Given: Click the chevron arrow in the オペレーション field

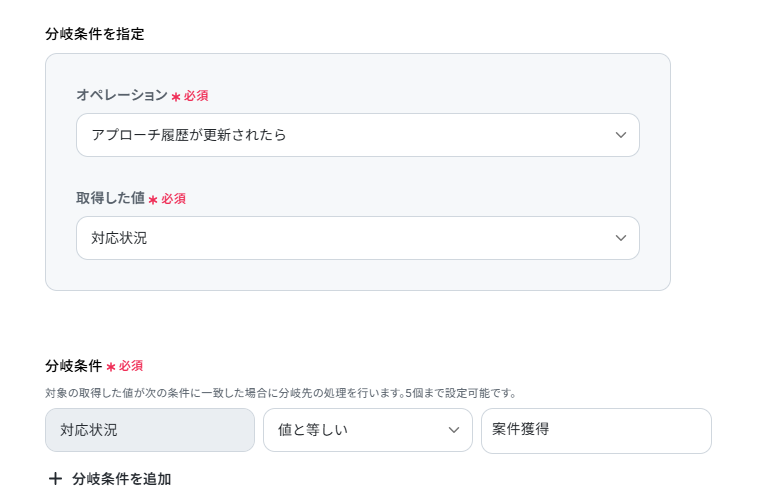Looking at the screenshot, I should [x=621, y=135].
